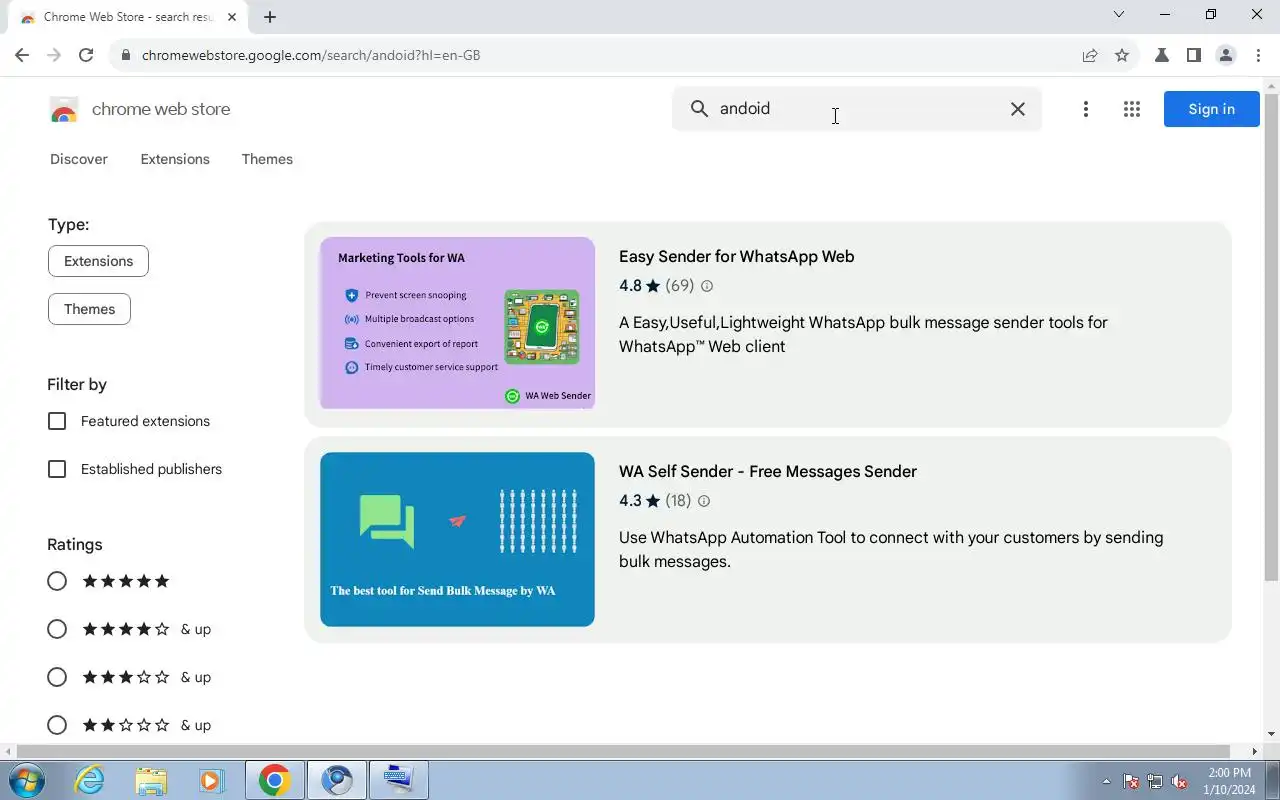Click the network icon in system tray
This screenshot has width=1280, height=800.
[1155, 781]
